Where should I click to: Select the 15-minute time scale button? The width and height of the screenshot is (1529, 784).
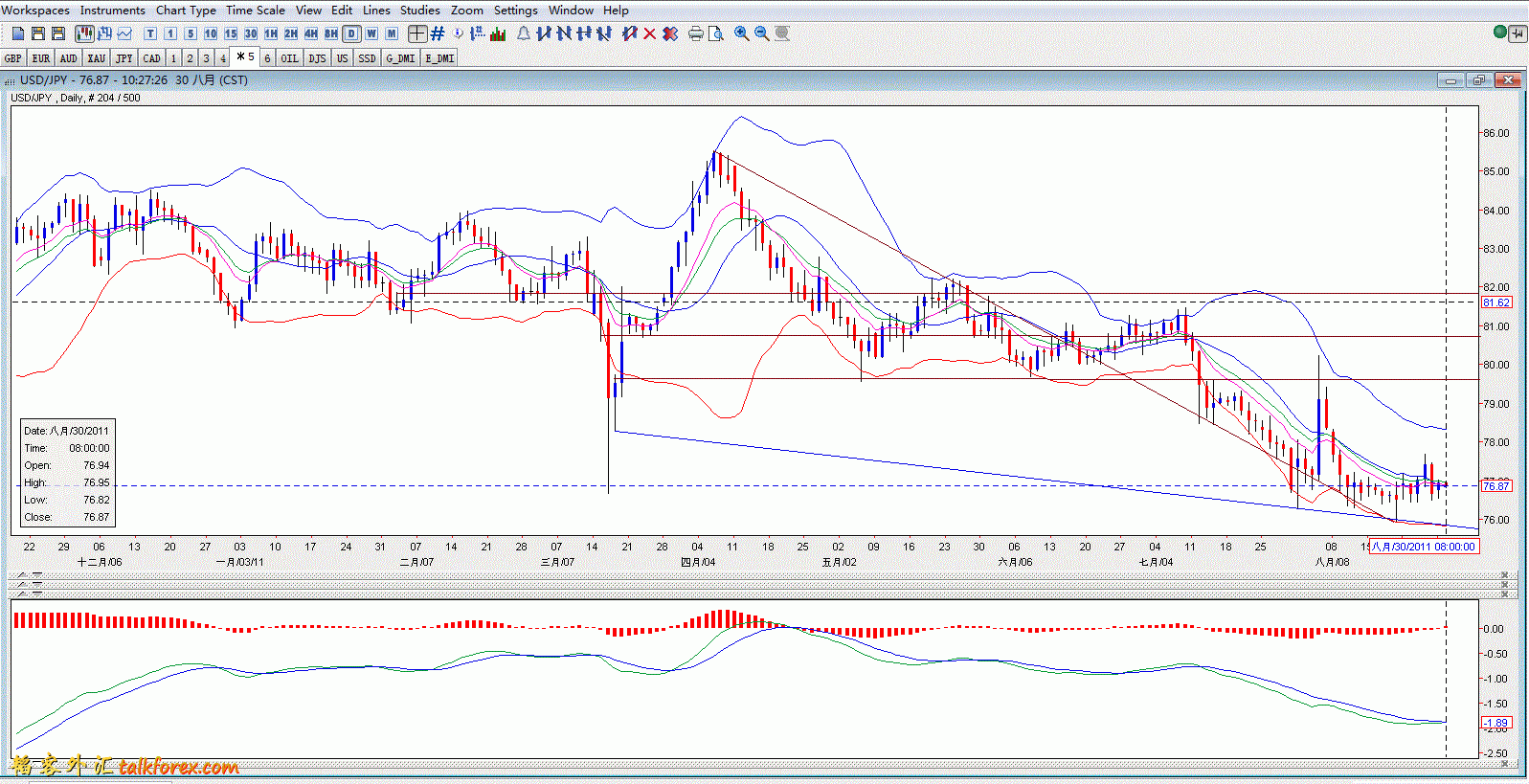pos(231,34)
